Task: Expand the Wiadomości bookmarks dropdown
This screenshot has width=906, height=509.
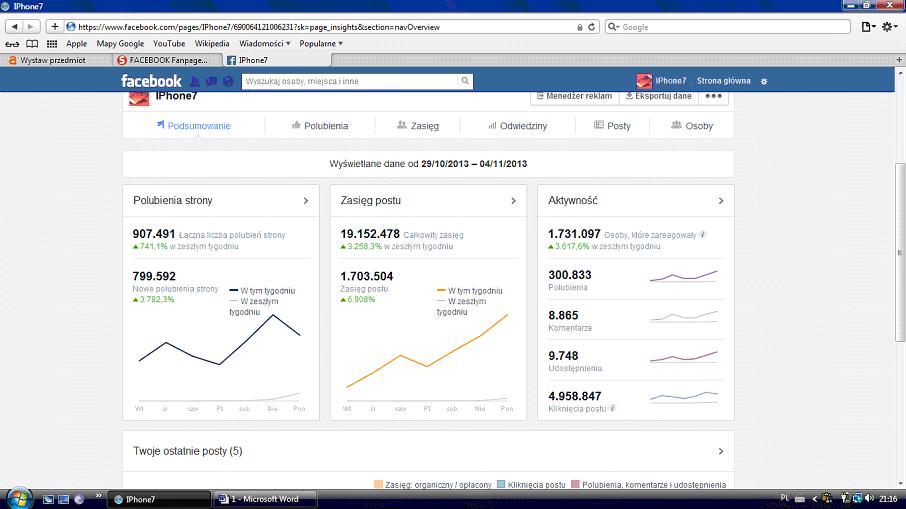Action: 265,44
